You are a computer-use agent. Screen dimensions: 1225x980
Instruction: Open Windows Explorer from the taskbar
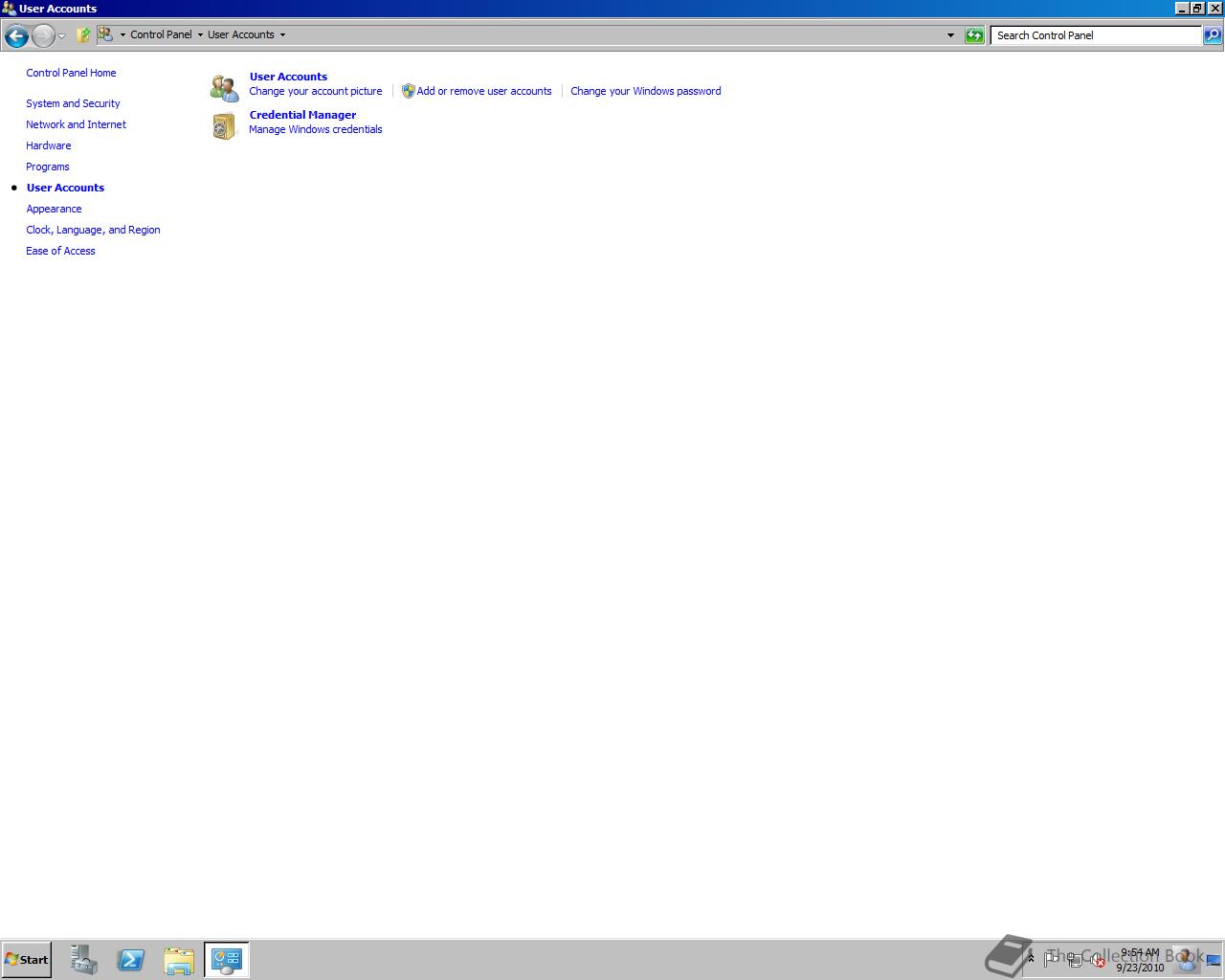click(x=179, y=960)
